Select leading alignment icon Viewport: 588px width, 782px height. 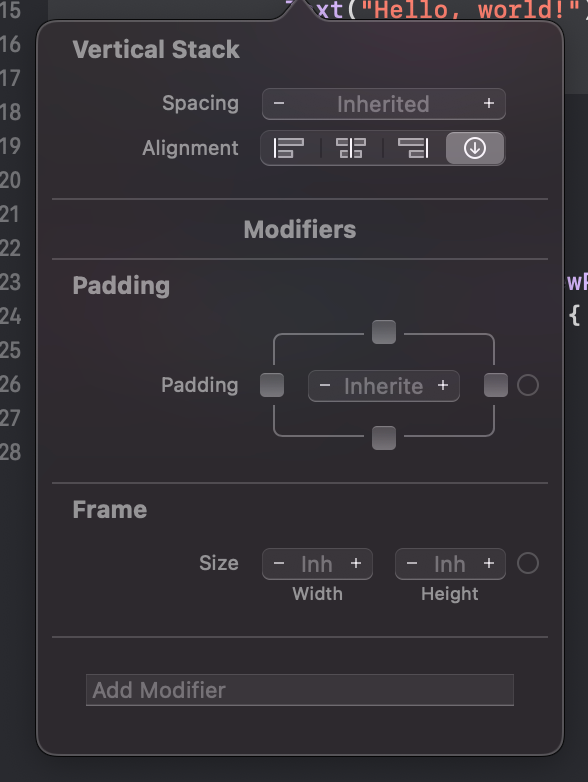tap(289, 148)
